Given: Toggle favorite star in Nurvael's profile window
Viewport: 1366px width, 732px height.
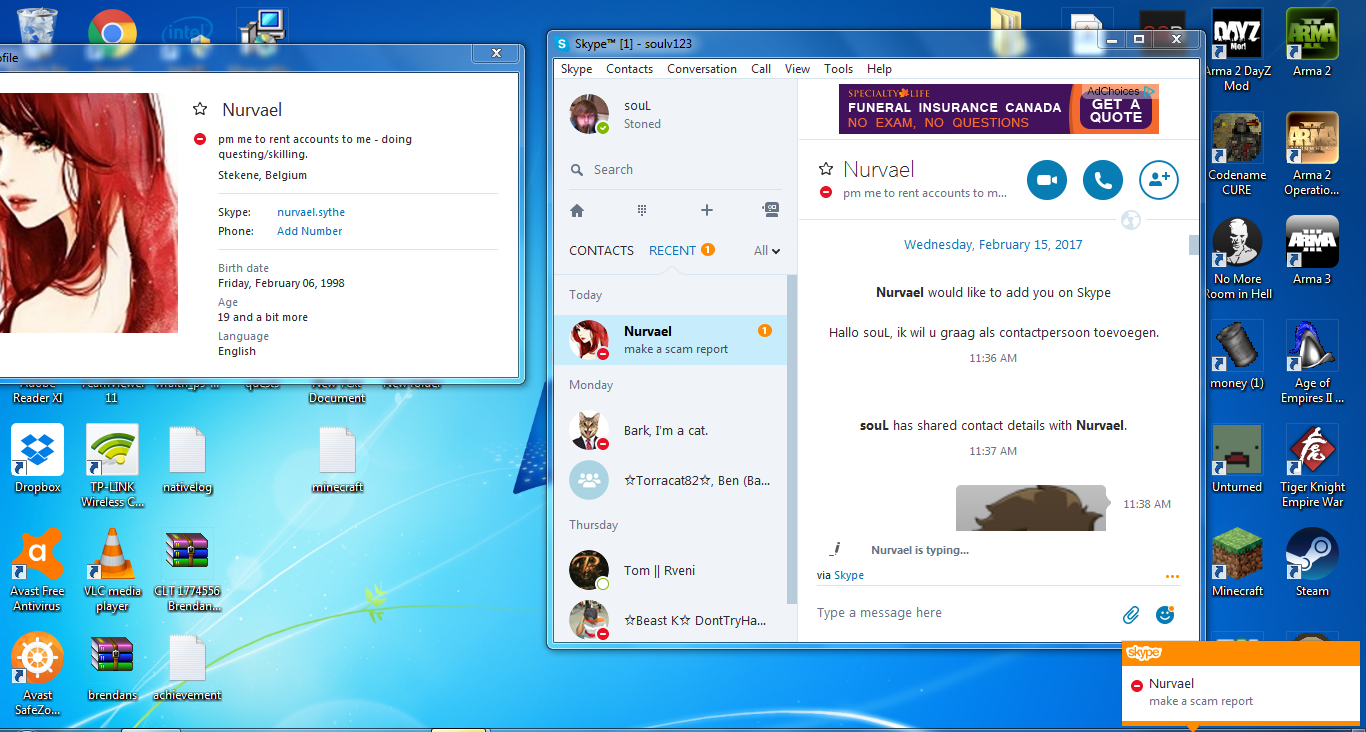Looking at the screenshot, I should [200, 109].
